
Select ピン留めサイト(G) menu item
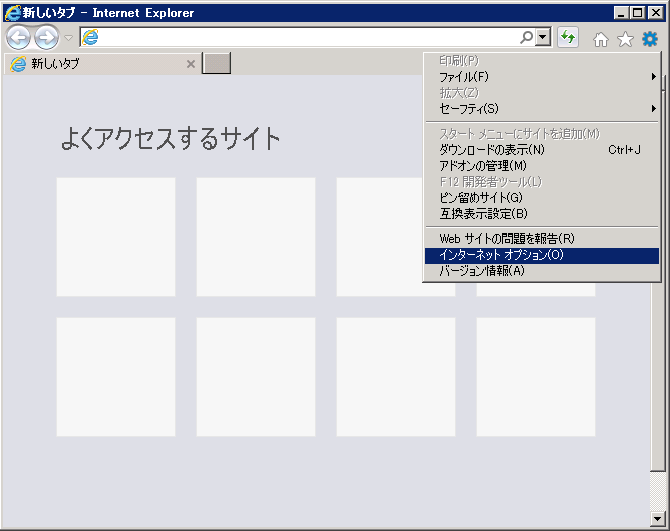coord(542,198)
